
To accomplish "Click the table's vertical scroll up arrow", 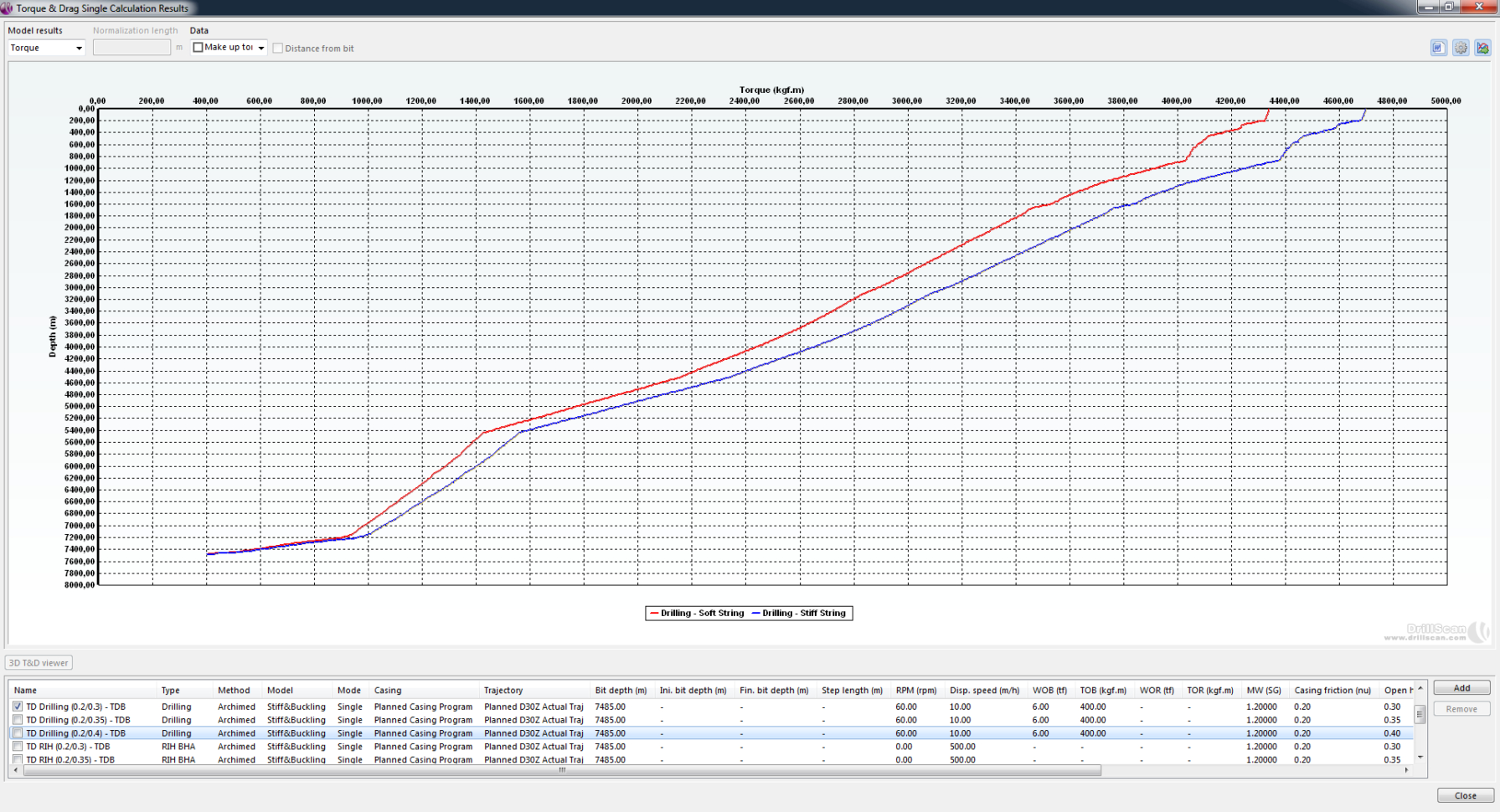I will tap(1420, 688).
